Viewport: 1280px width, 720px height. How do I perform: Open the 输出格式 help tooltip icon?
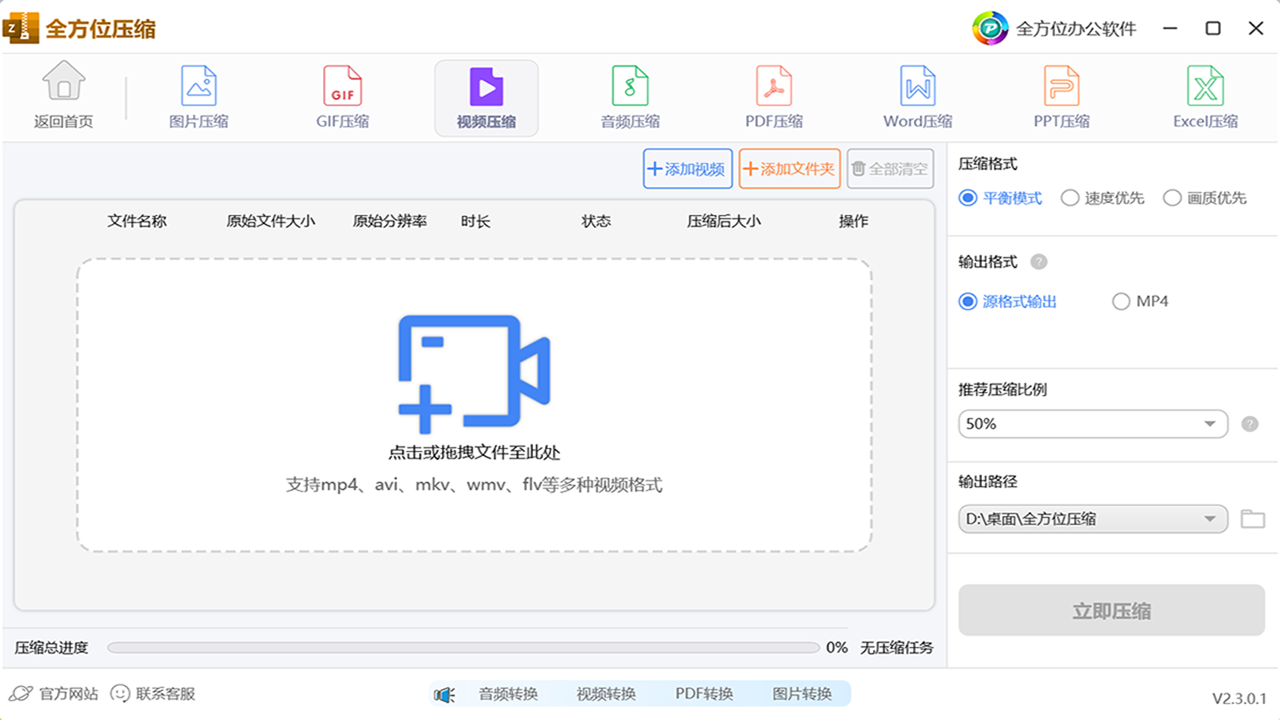[x=1038, y=262]
